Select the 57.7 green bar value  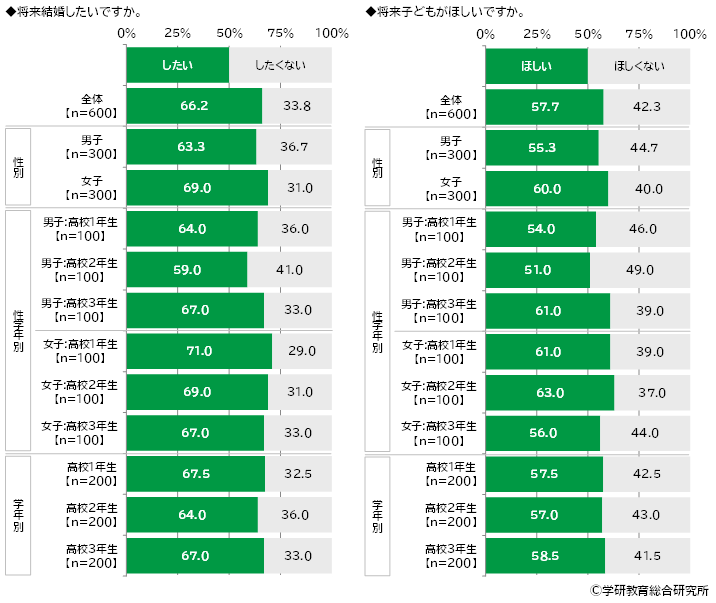(544, 106)
